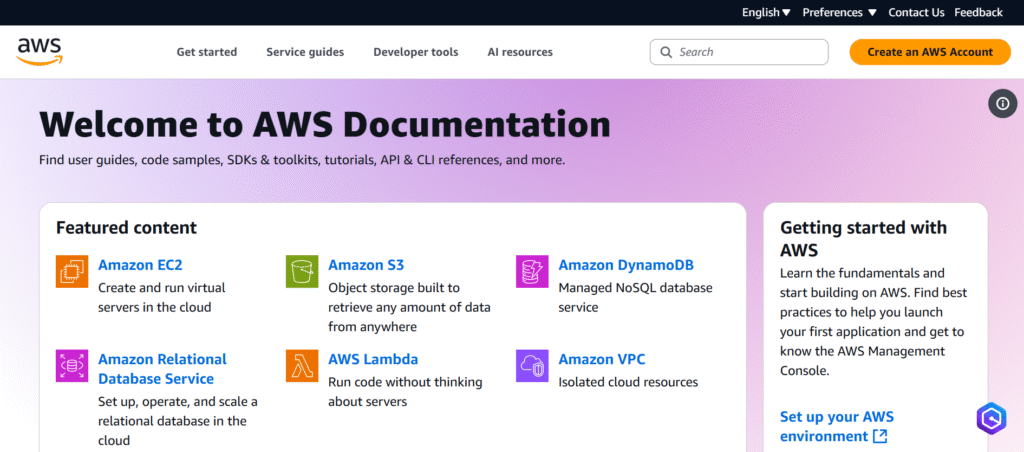
Task: Click the Welcome to AWS Documentation title
Action: click(x=325, y=124)
